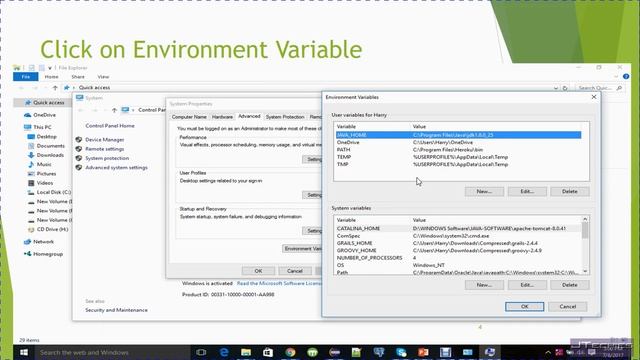Click the Network icon in the navigation pane

click(27, 242)
